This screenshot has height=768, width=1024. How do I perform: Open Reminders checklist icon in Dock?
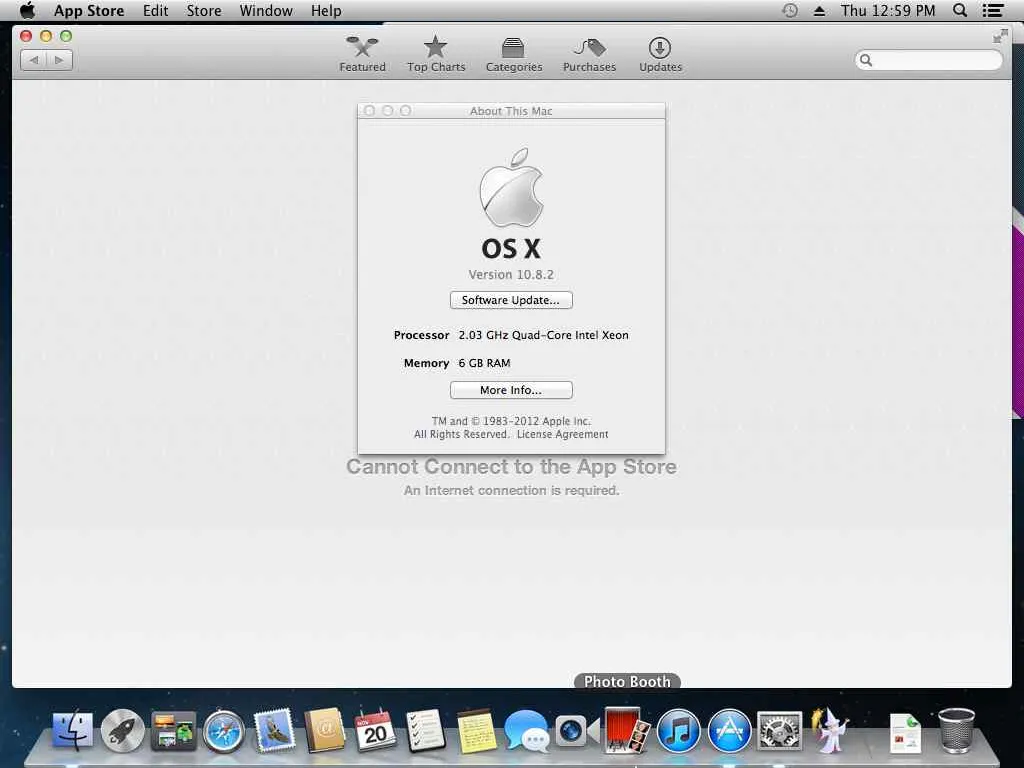point(426,731)
